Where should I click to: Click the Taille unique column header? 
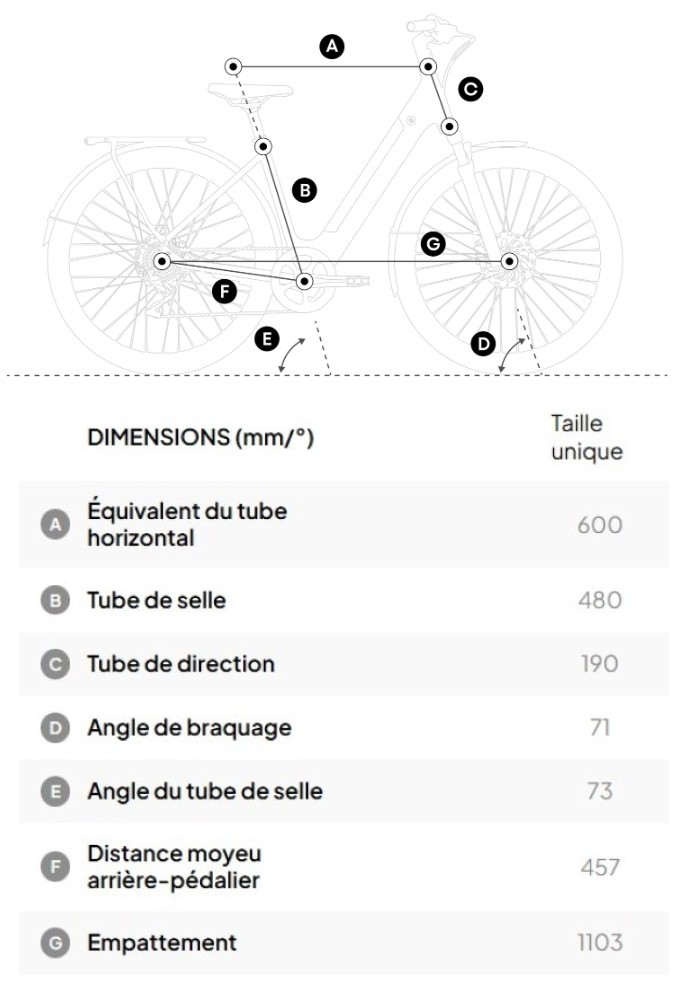(x=587, y=437)
